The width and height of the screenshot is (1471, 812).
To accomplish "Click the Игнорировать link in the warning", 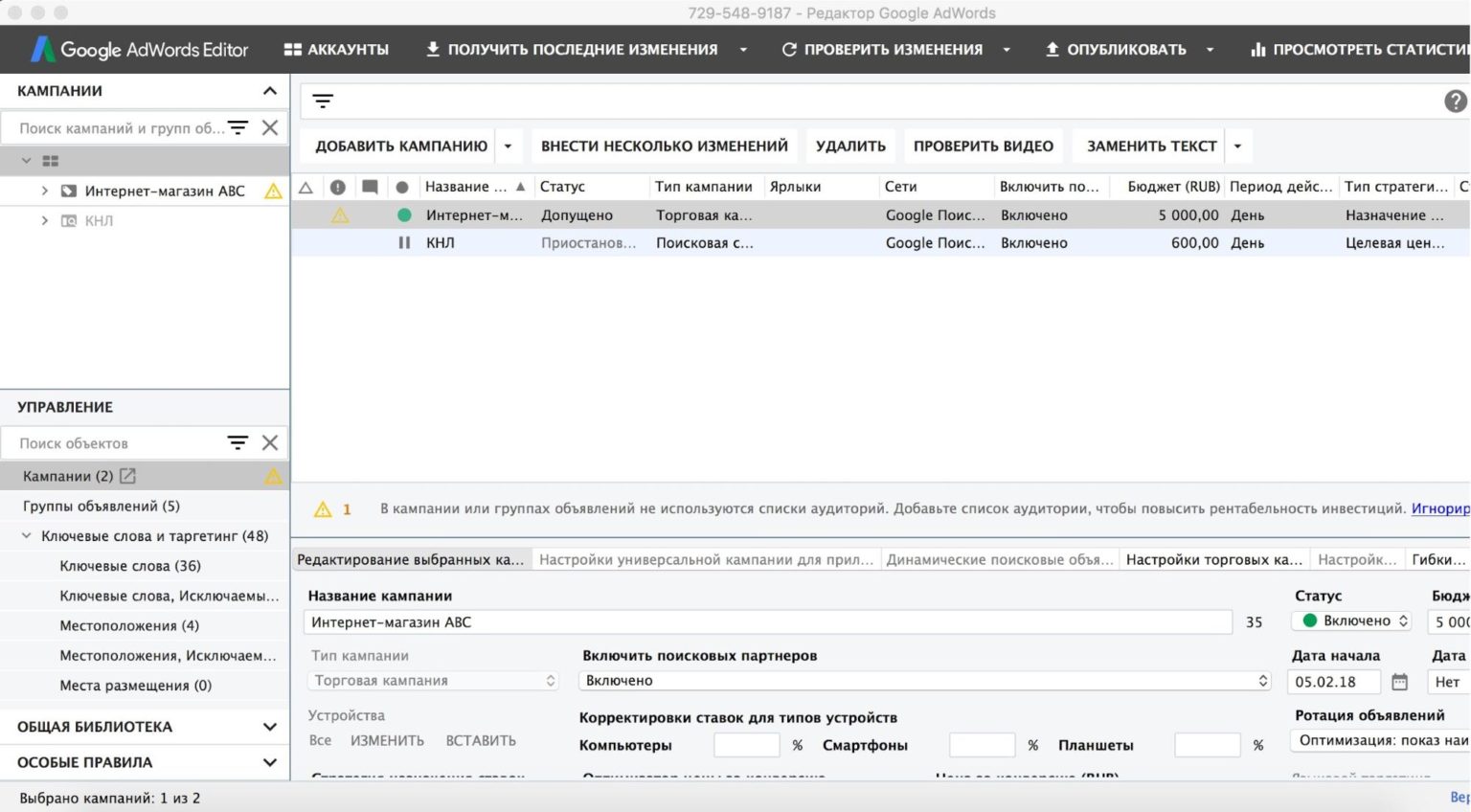I will pos(1439,508).
